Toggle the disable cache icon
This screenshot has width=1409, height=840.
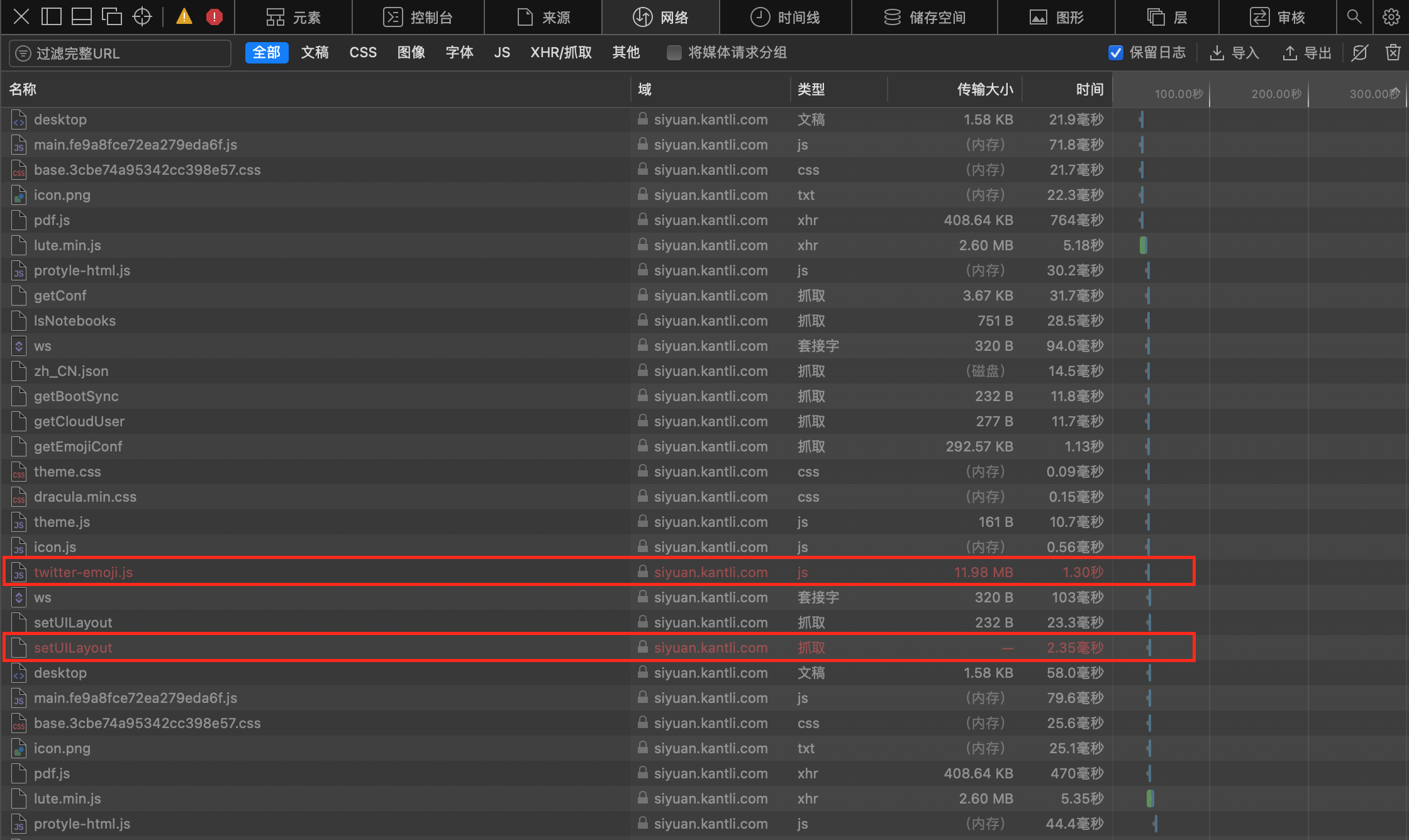coord(1359,53)
